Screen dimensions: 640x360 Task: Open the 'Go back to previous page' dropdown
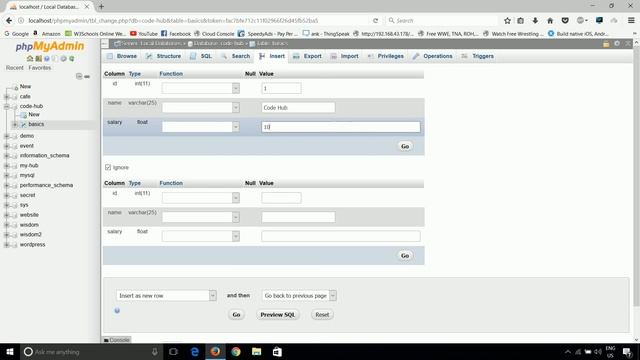(x=299, y=296)
